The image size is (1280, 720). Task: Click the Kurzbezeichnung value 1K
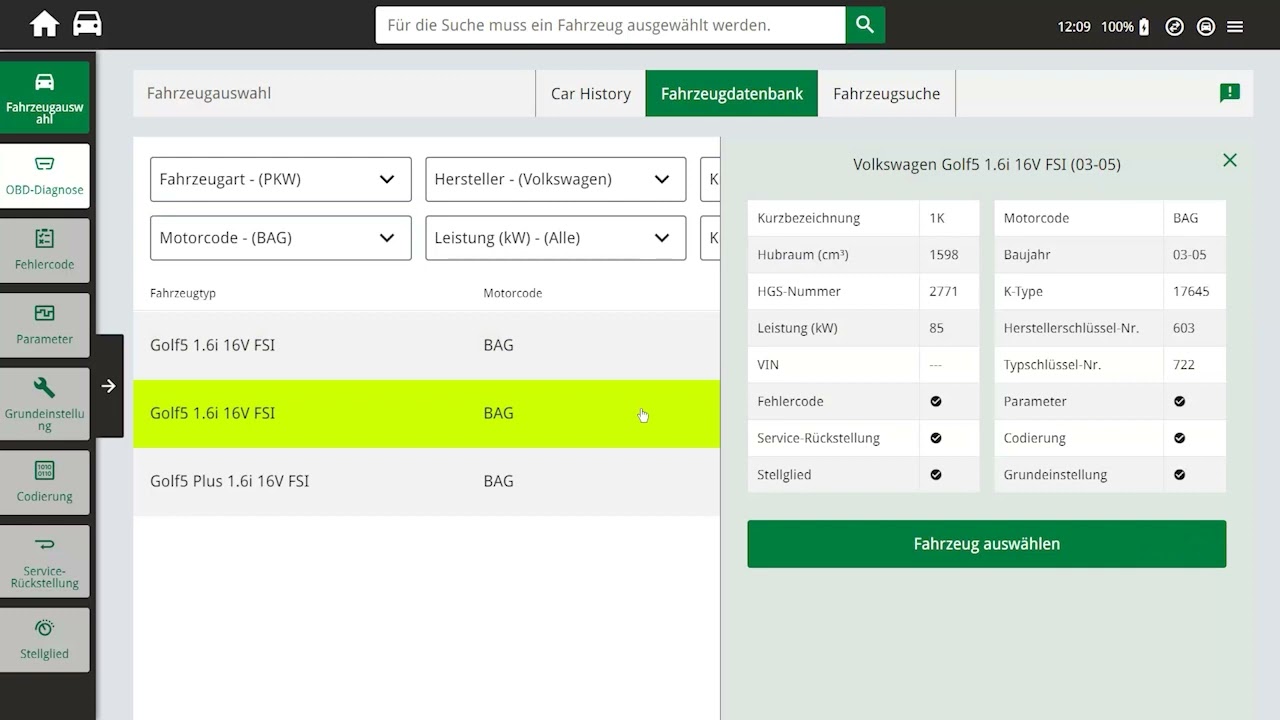[x=937, y=218]
